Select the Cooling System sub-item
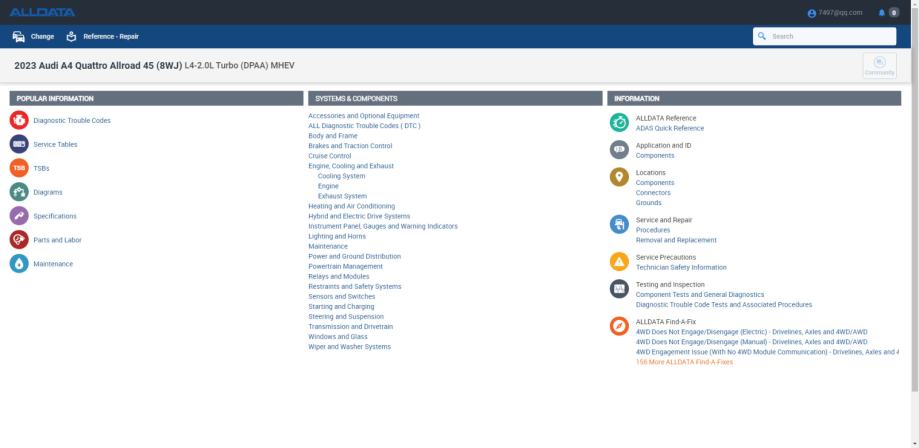 [x=341, y=176]
